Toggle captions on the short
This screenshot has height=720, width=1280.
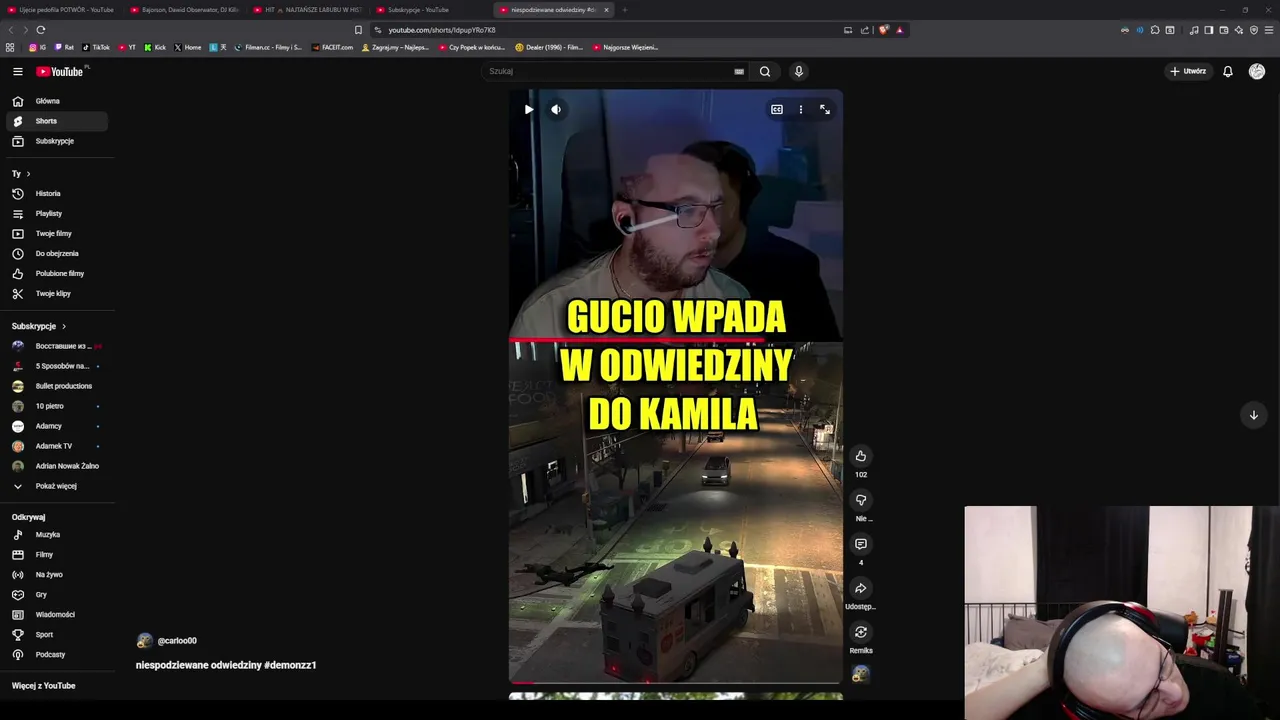pyautogui.click(x=777, y=109)
